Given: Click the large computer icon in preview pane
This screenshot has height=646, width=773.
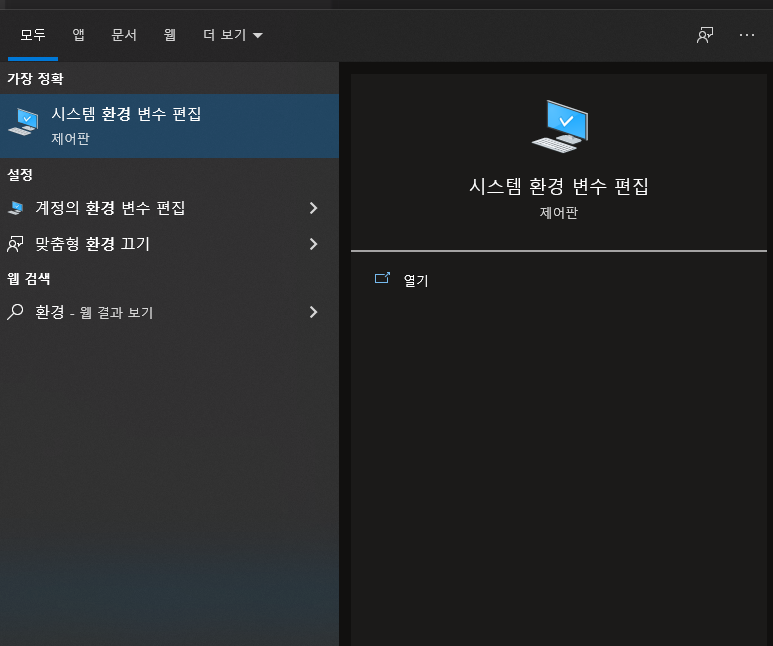Looking at the screenshot, I should 560,126.
